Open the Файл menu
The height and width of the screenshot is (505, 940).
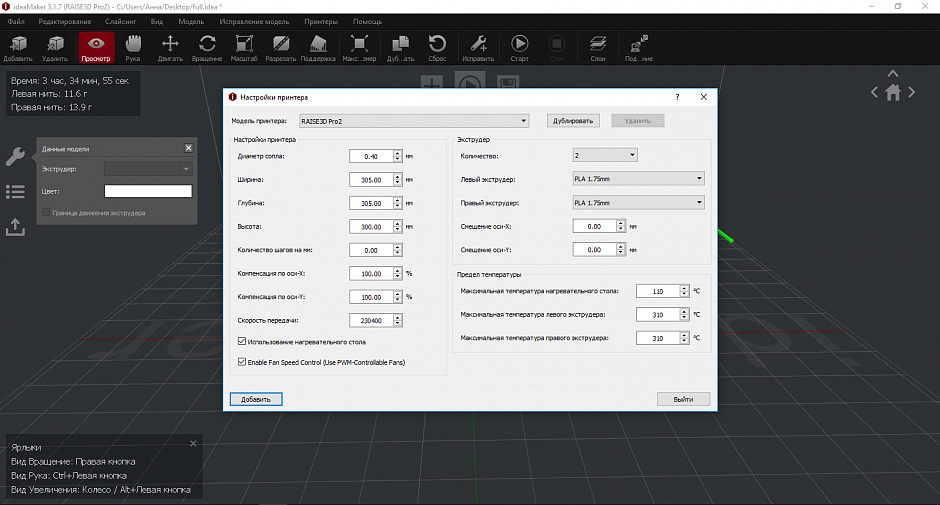coord(16,22)
